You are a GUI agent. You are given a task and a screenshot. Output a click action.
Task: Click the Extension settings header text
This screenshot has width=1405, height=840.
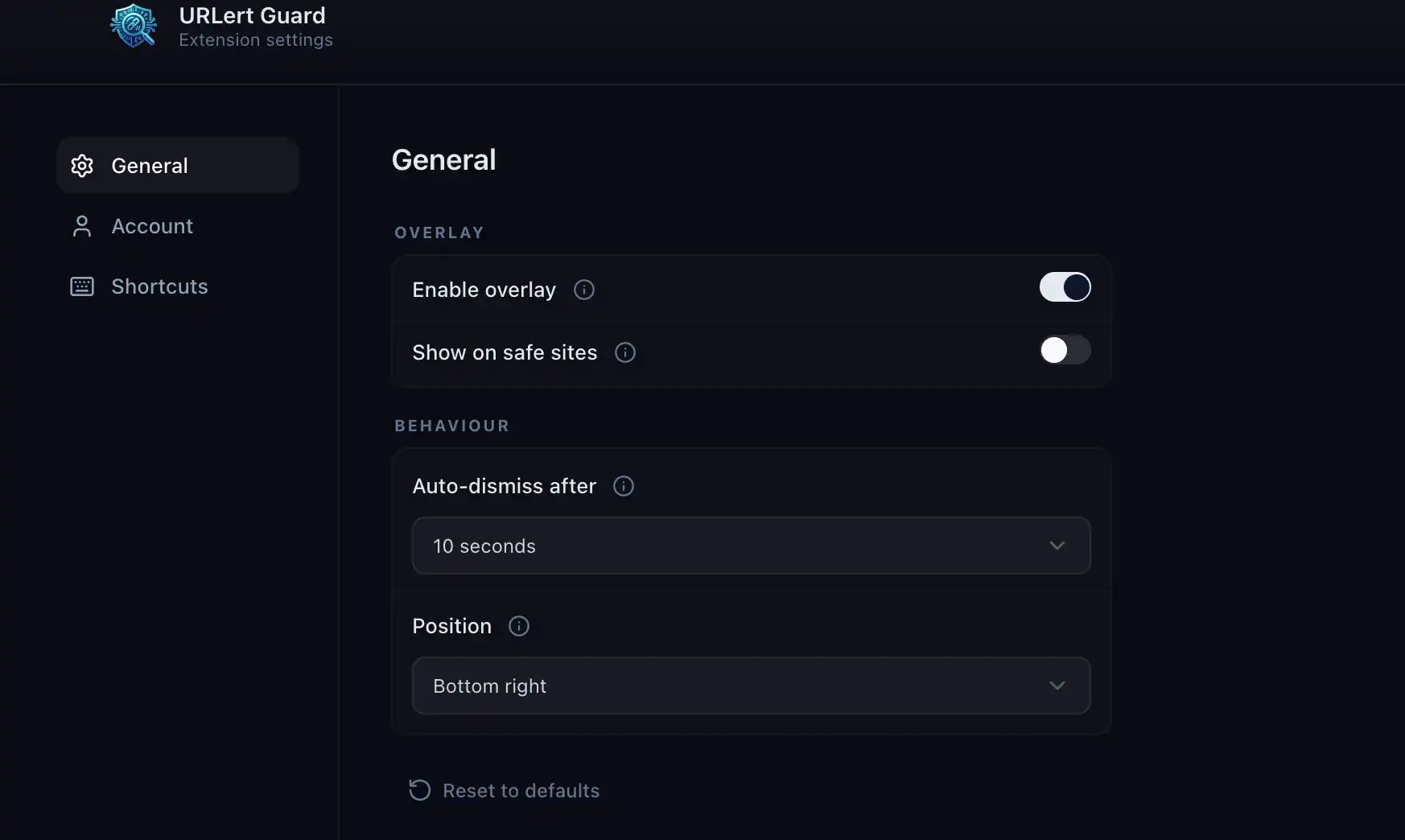click(x=256, y=40)
